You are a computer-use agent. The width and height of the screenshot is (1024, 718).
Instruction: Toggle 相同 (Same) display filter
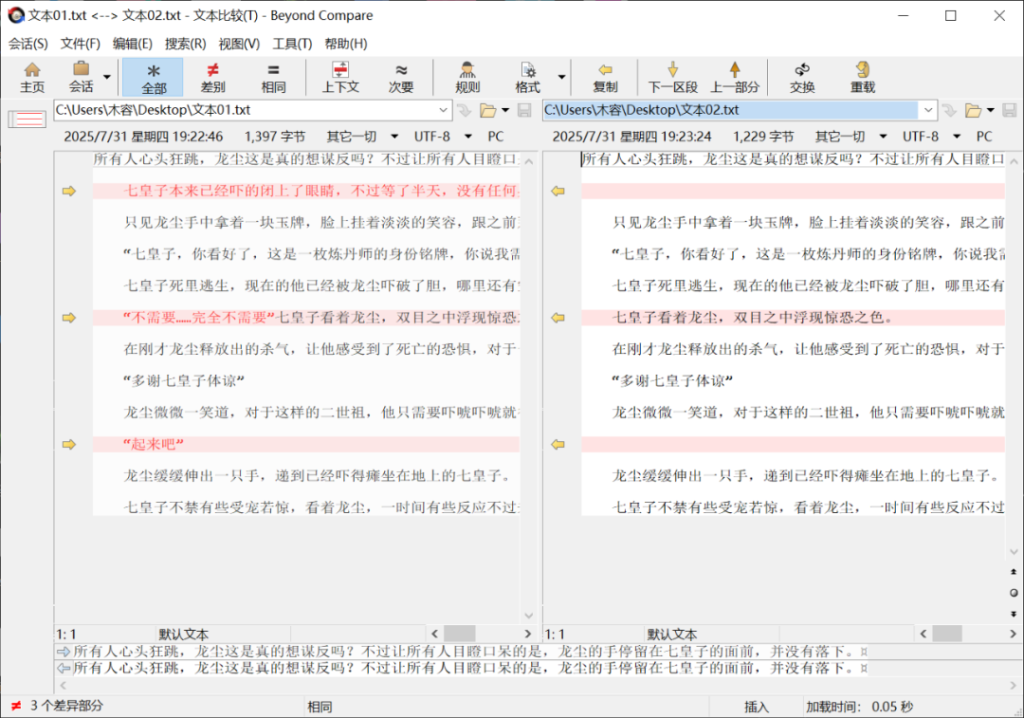click(x=273, y=77)
